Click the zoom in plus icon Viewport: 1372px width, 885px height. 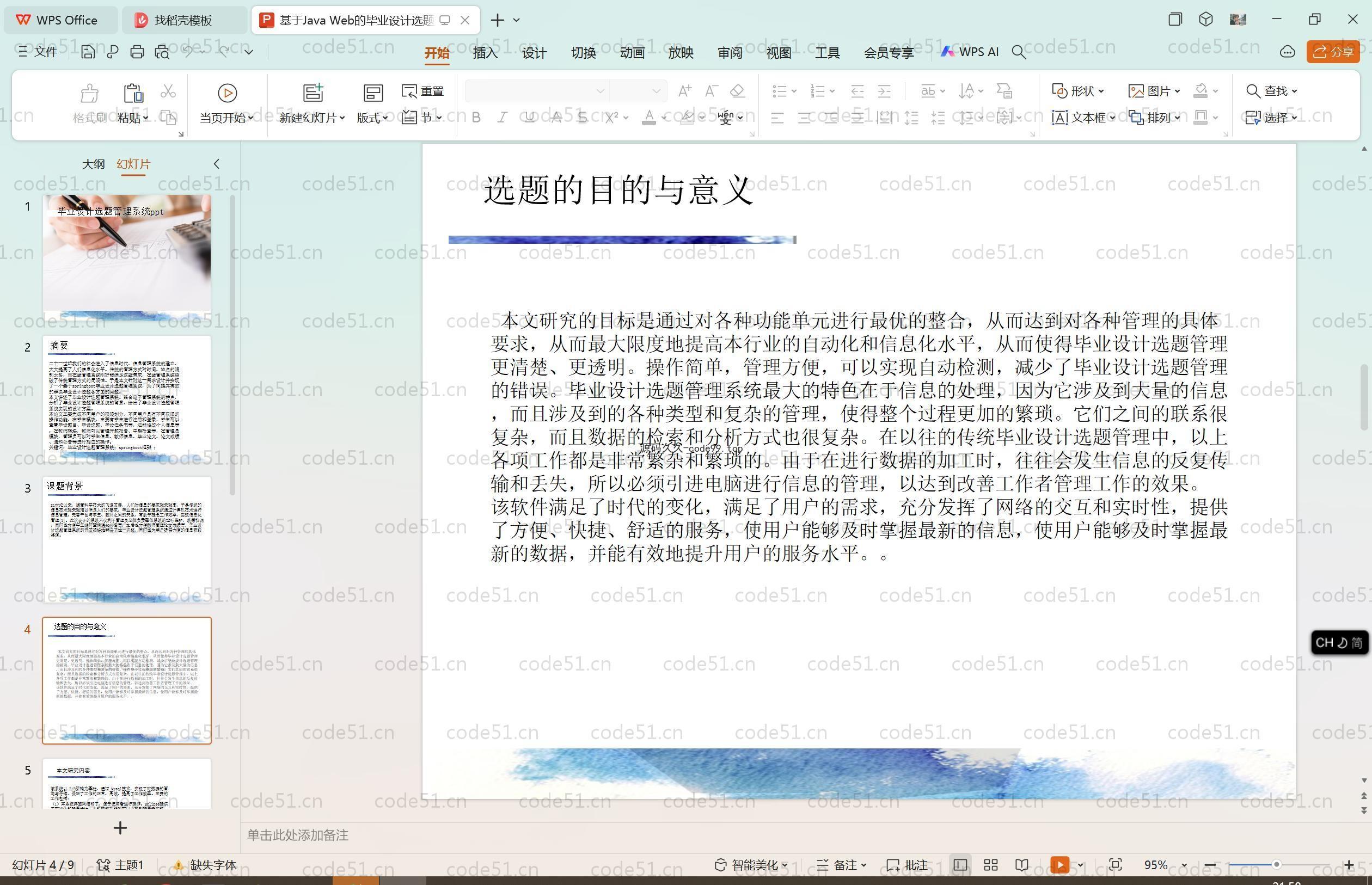1349,865
